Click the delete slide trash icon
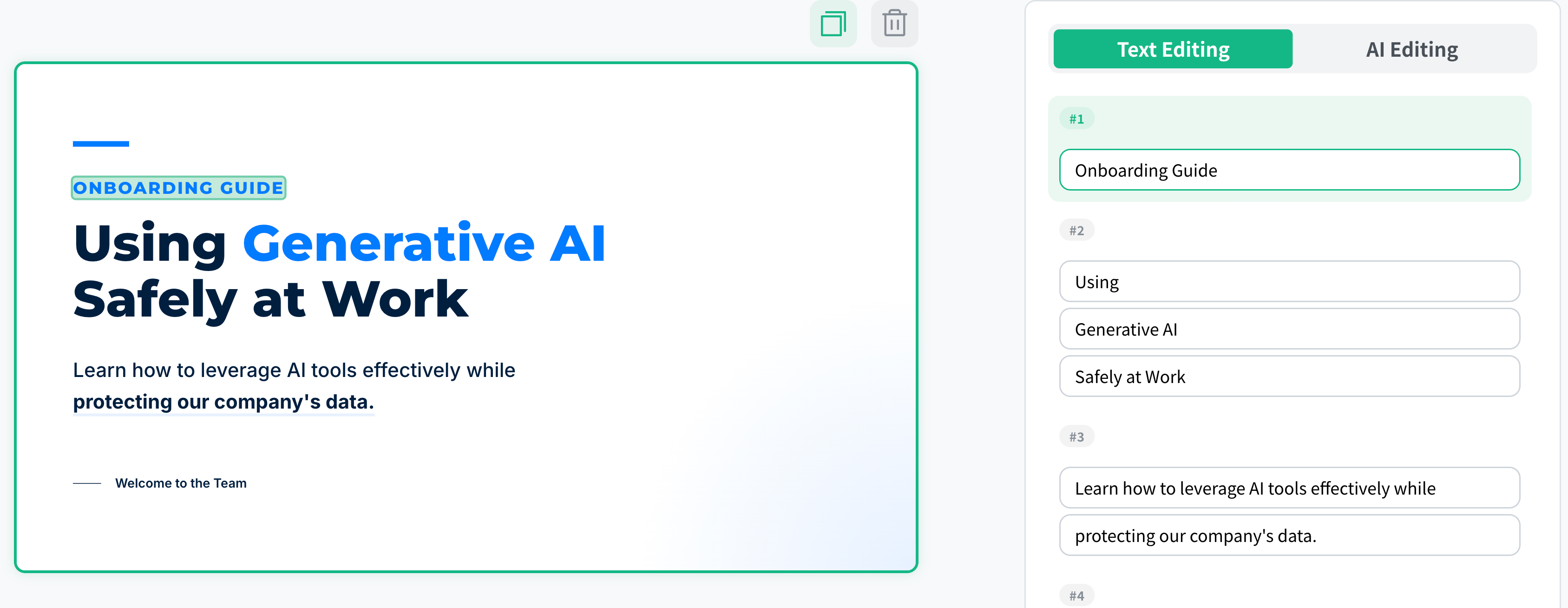The height and width of the screenshot is (608, 1568). 894,24
